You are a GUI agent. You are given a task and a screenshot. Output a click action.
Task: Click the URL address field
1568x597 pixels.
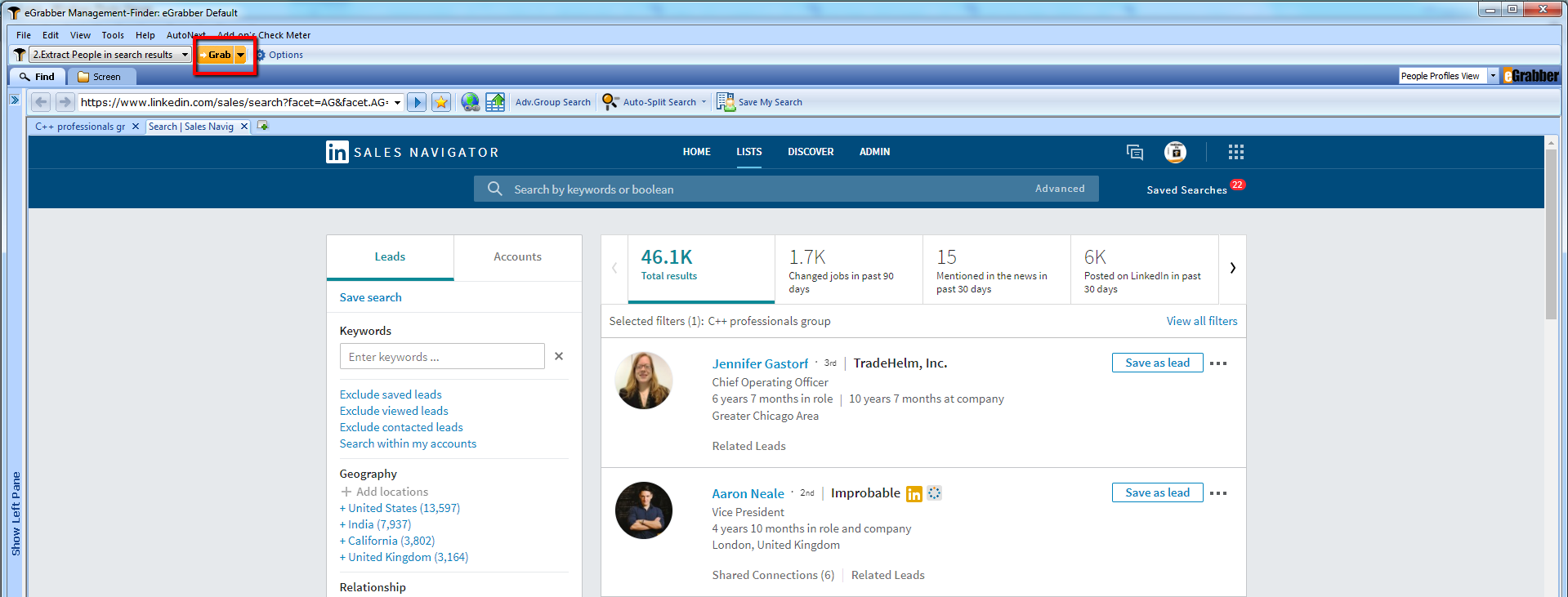tap(235, 102)
